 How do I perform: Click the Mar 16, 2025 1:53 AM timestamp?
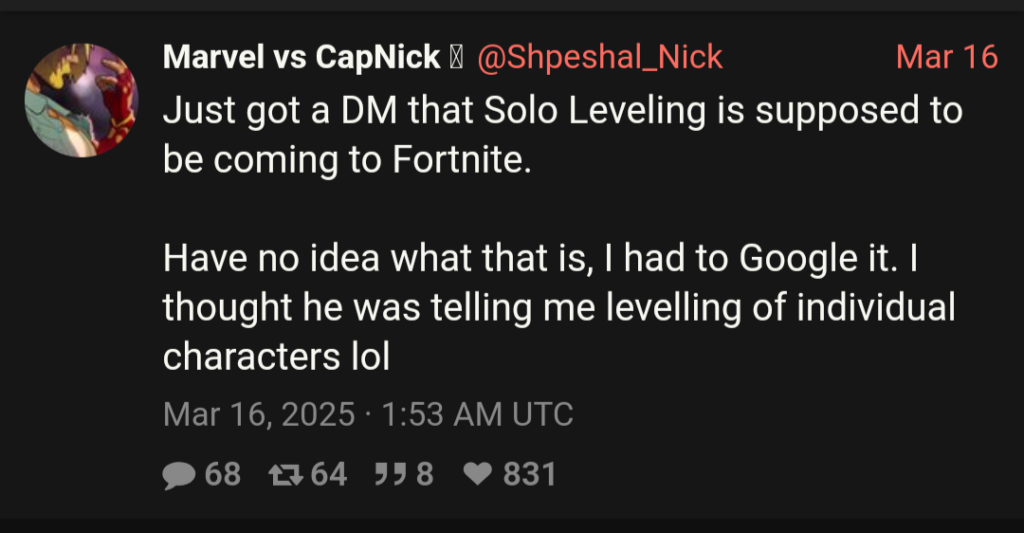[x=368, y=414]
